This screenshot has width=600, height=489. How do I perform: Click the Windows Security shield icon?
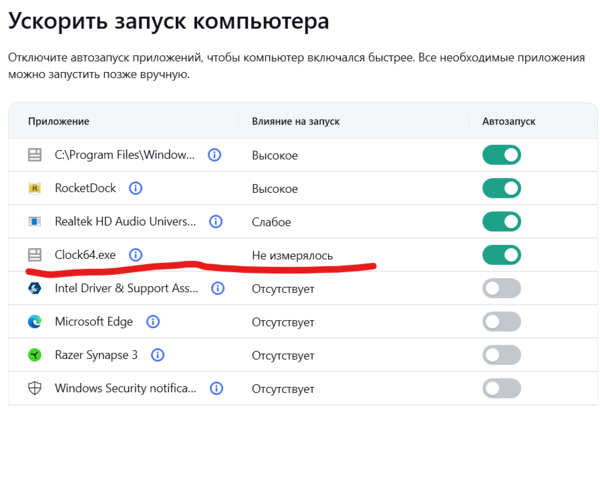(35, 388)
